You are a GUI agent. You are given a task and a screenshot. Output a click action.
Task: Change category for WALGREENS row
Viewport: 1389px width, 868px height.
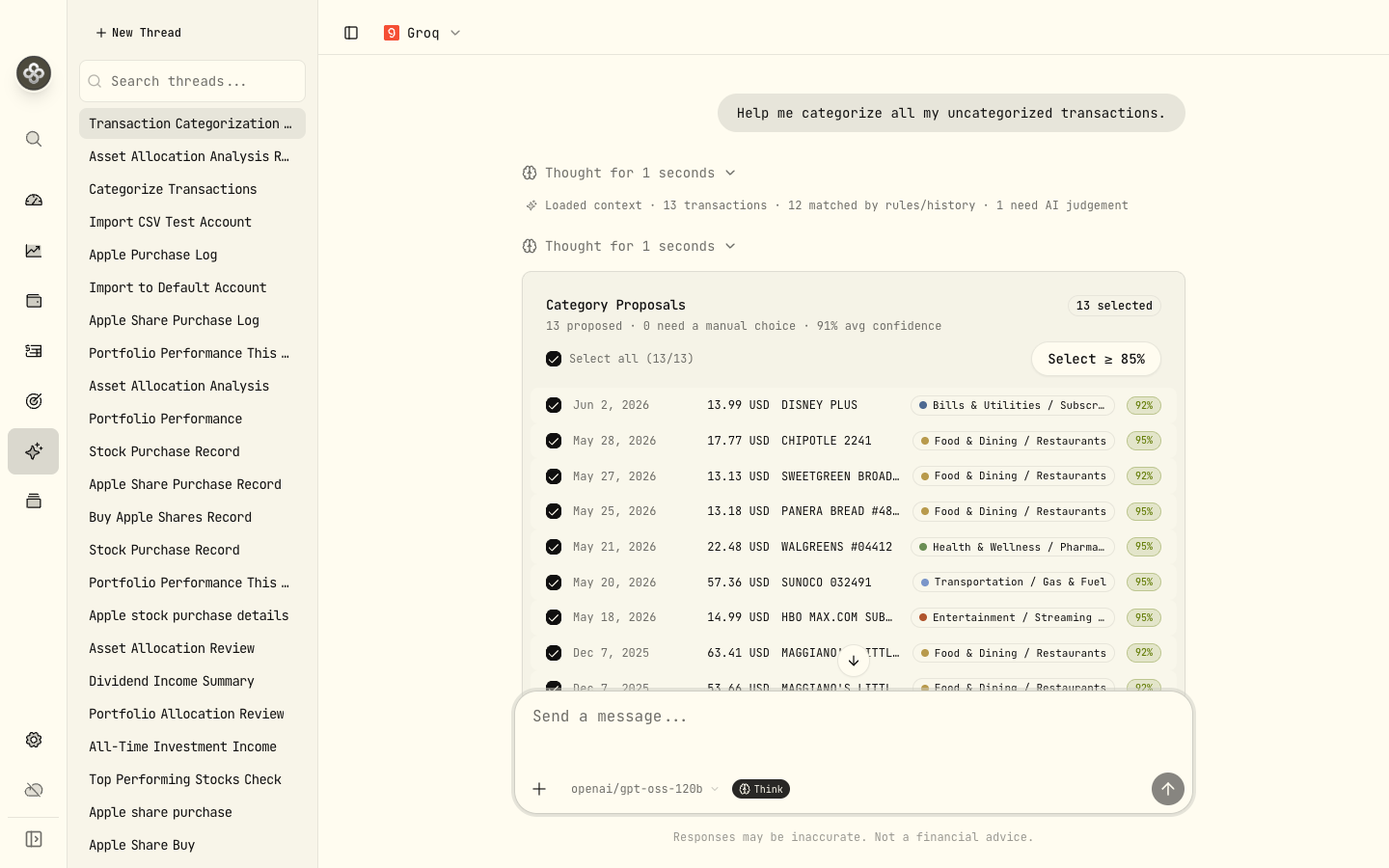click(1013, 547)
